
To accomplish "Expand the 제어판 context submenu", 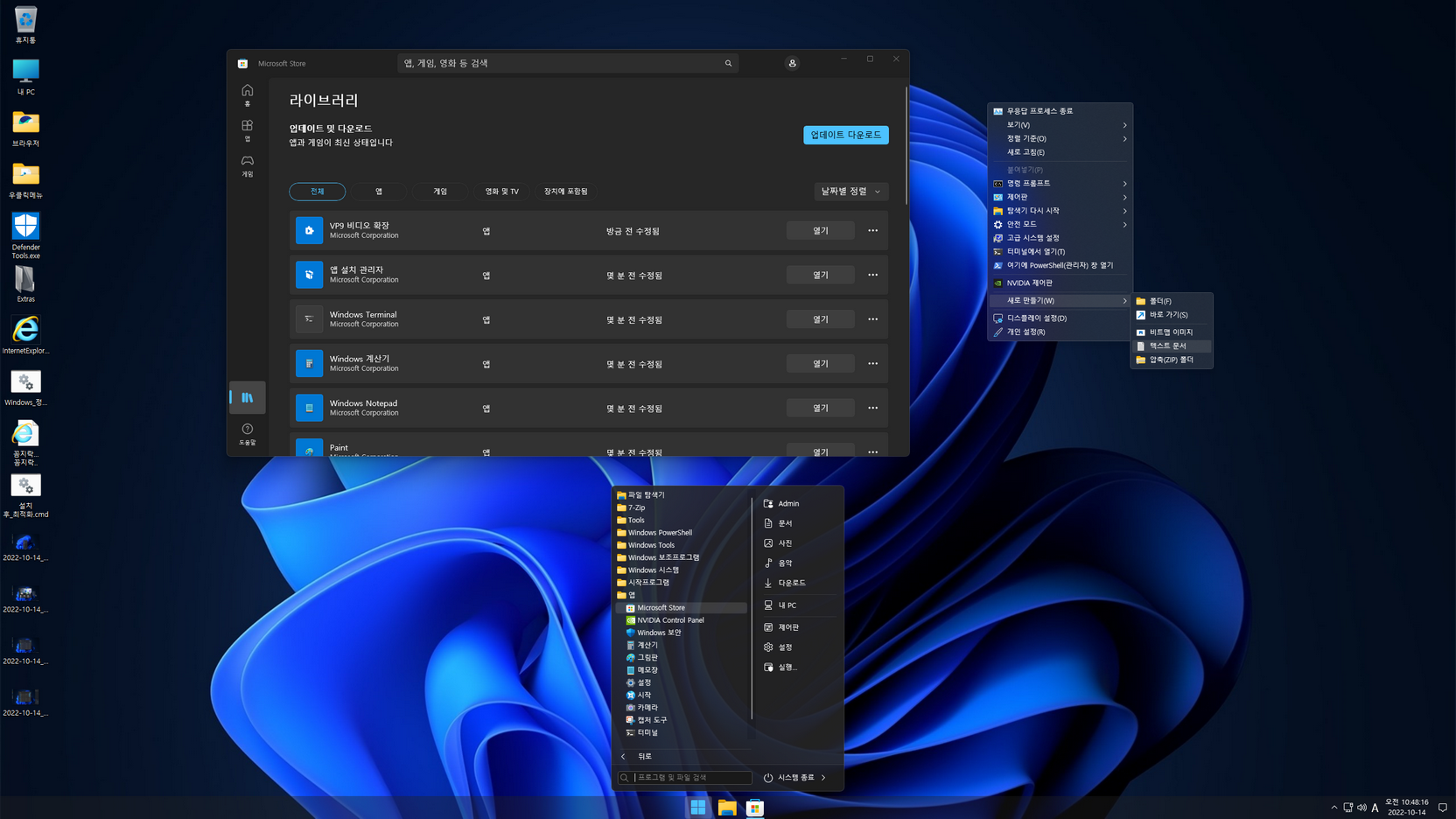I will [1060, 197].
